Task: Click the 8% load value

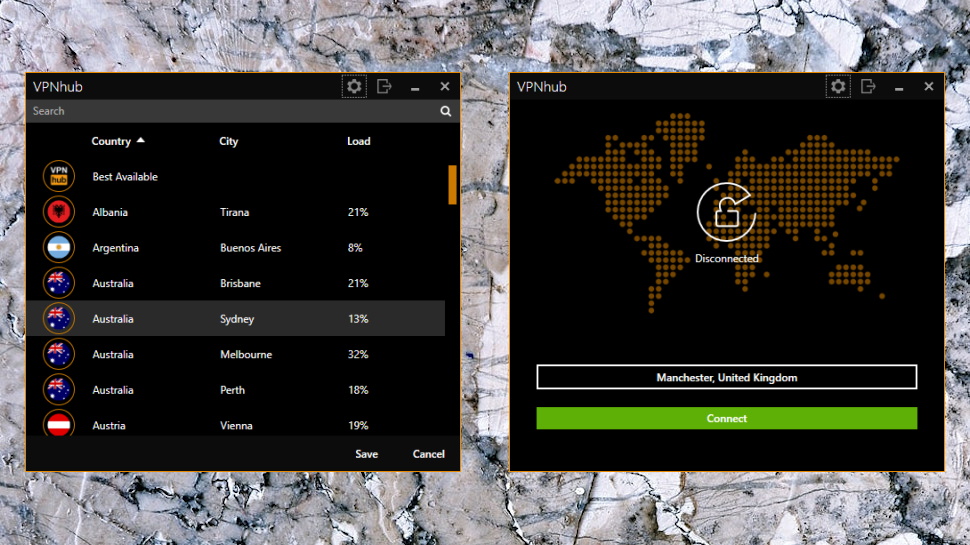Action: (x=355, y=248)
